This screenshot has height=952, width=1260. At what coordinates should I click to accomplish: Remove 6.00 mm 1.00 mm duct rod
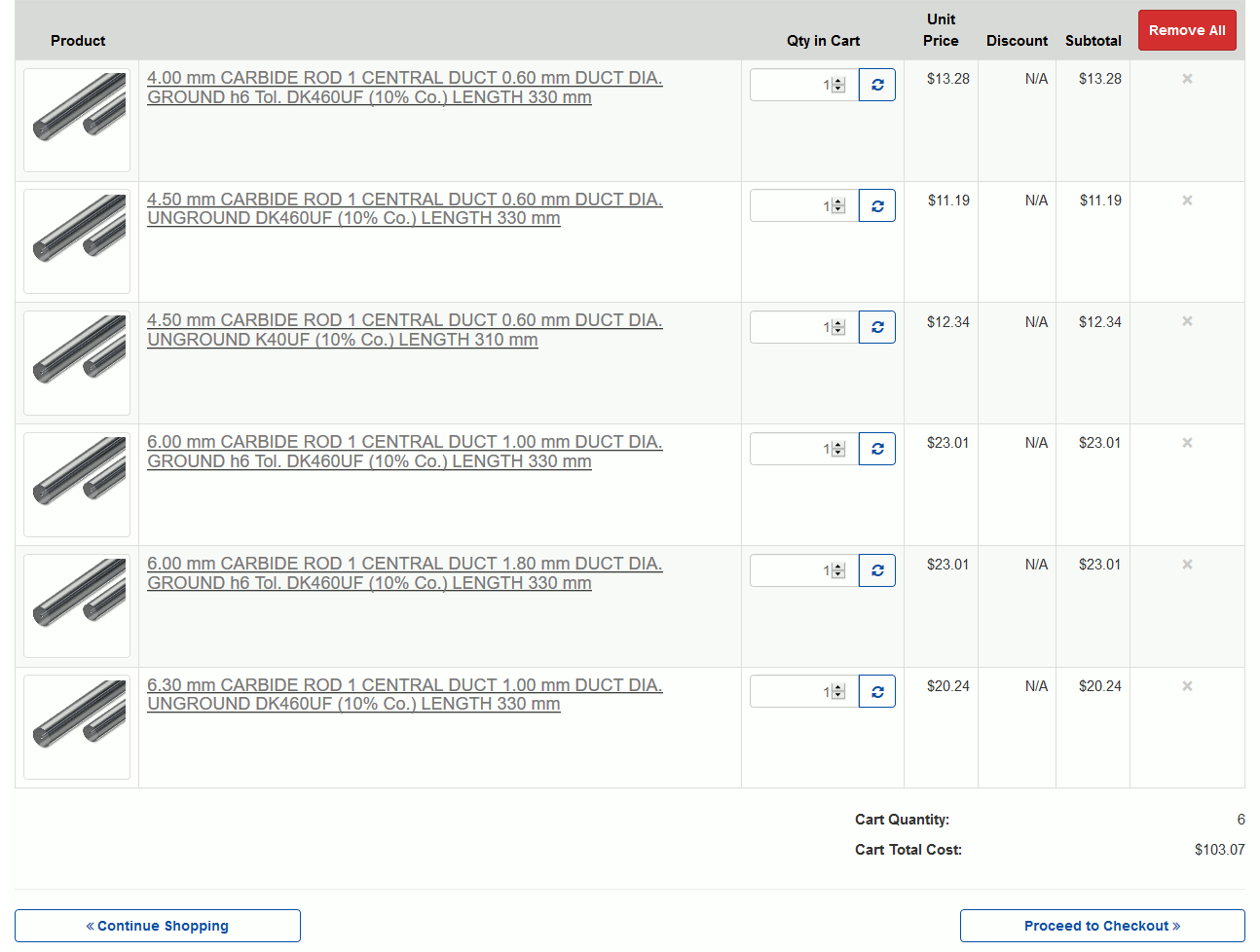1187,443
